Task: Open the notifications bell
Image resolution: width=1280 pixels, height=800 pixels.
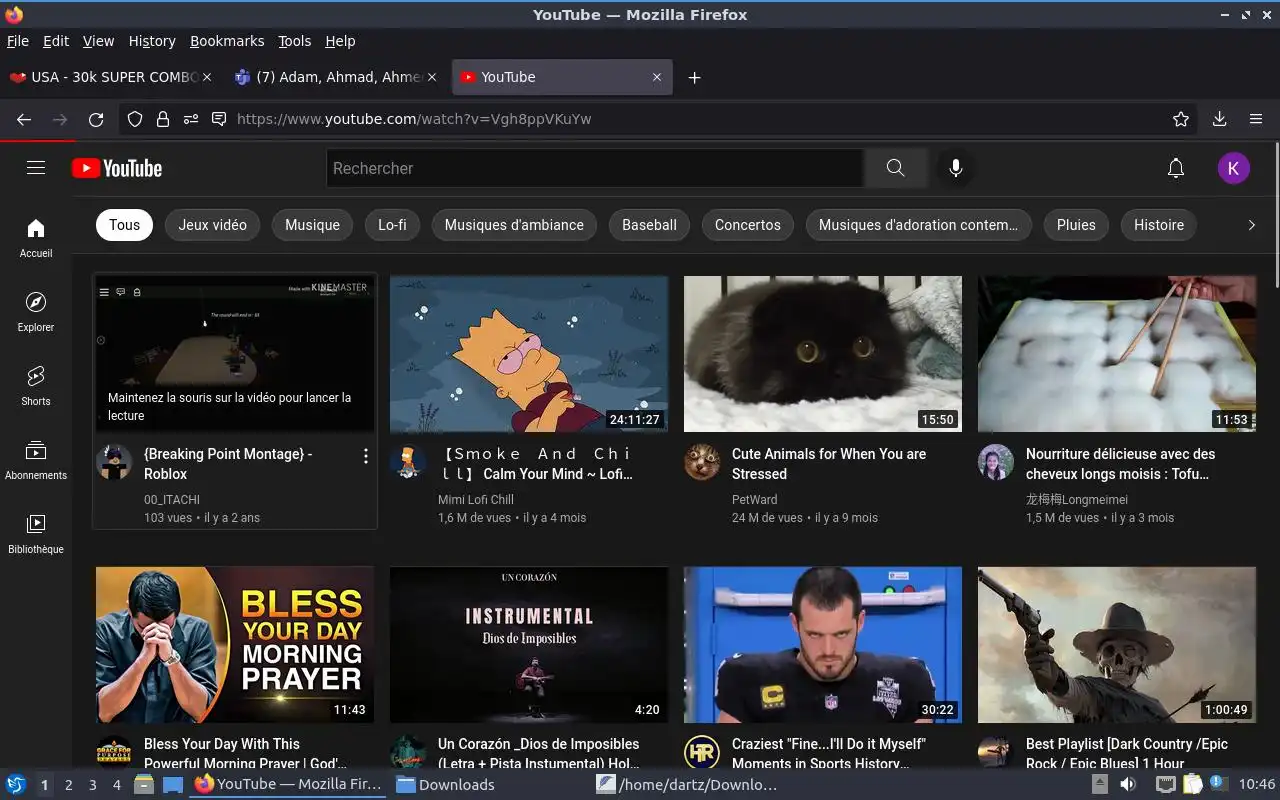Action: (x=1176, y=168)
